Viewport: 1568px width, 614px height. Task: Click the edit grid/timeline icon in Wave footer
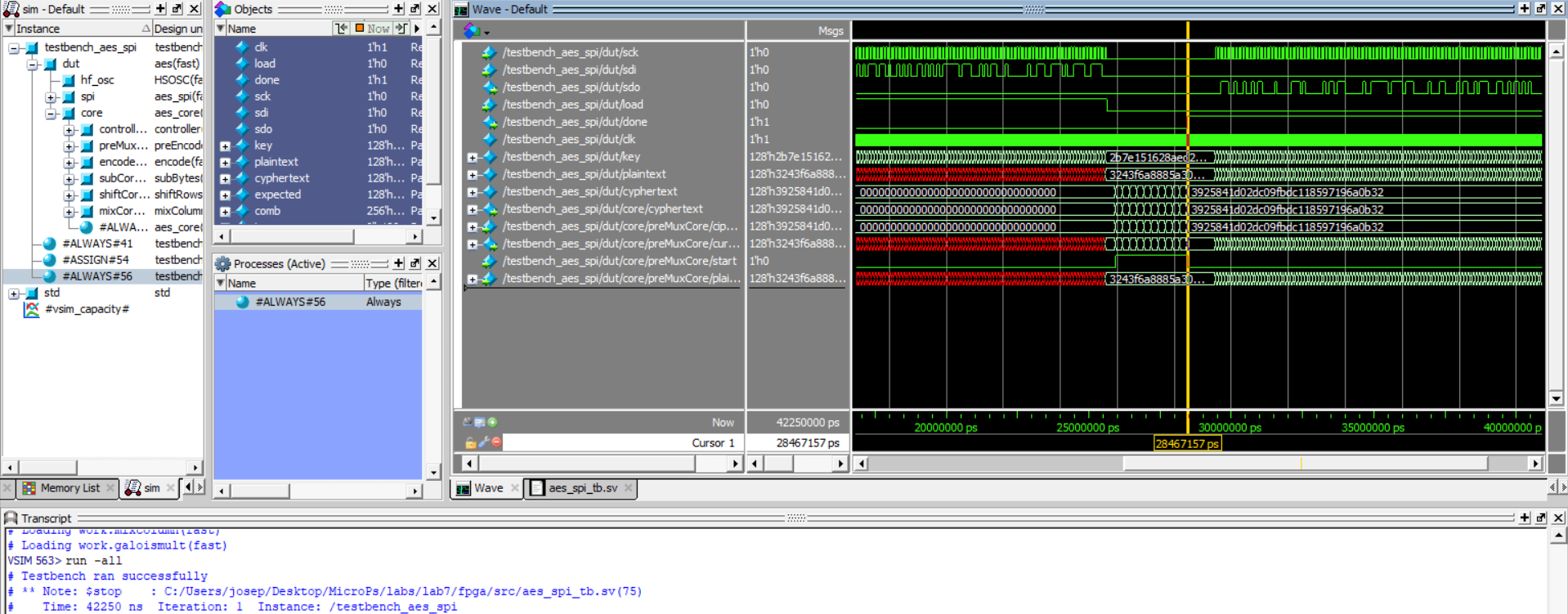click(x=480, y=423)
